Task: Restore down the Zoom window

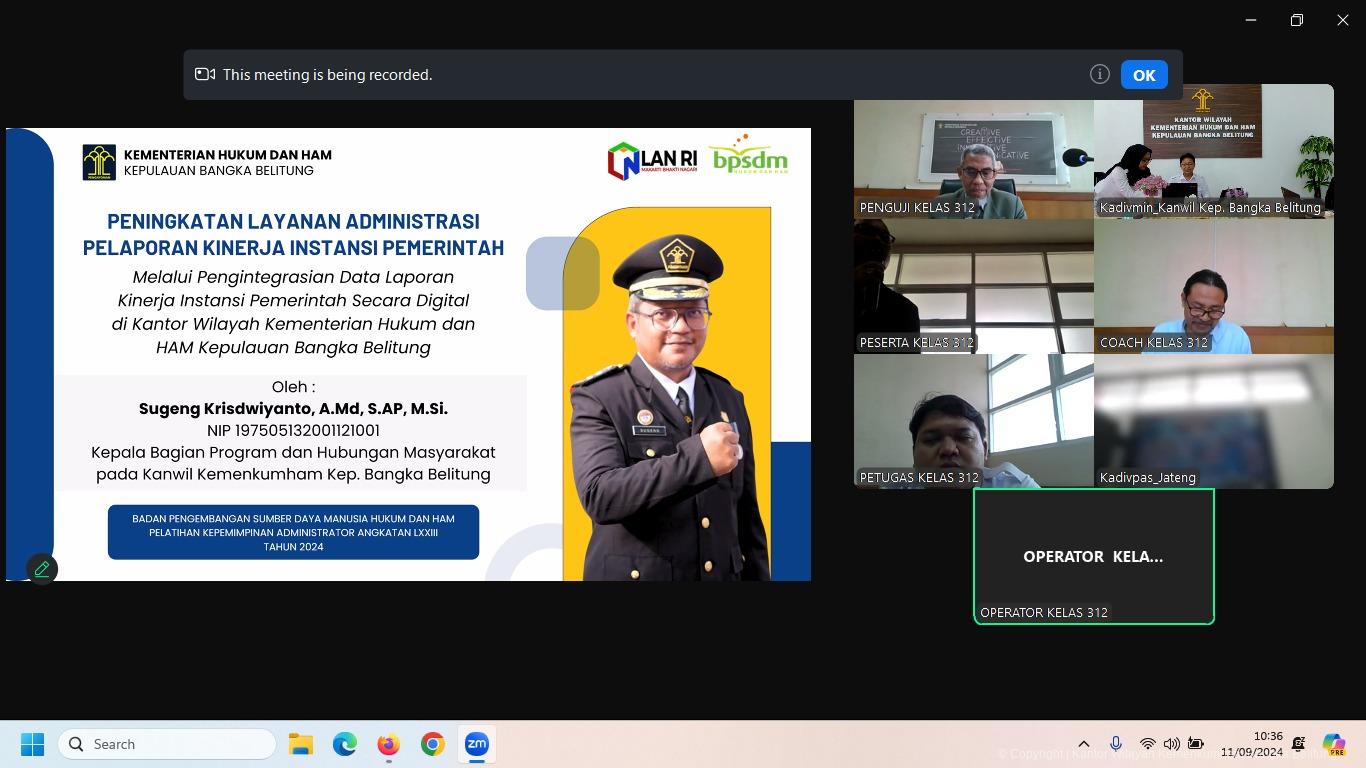Action: pyautogui.click(x=1297, y=20)
